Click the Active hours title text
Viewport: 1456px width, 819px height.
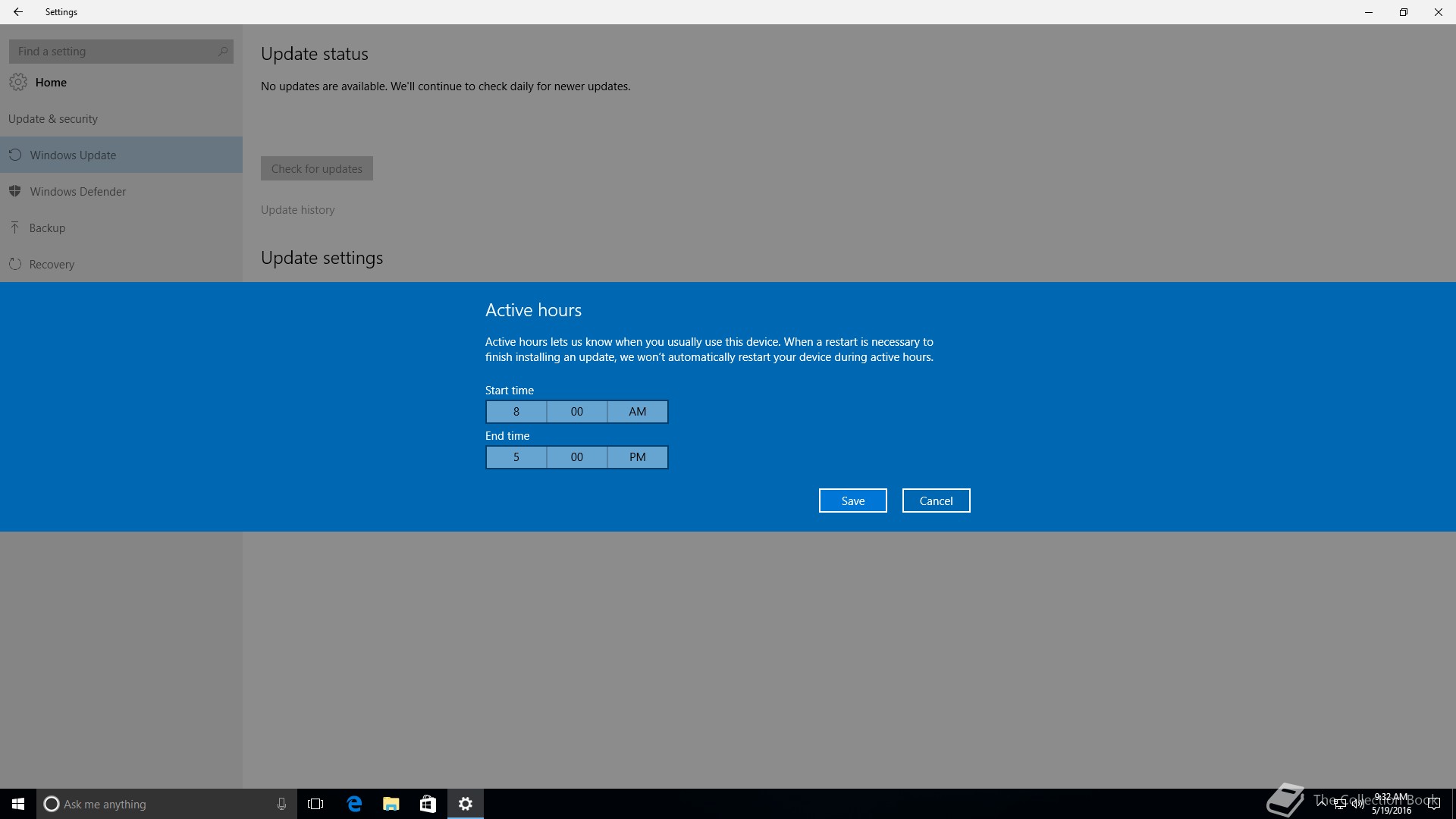[x=534, y=310]
